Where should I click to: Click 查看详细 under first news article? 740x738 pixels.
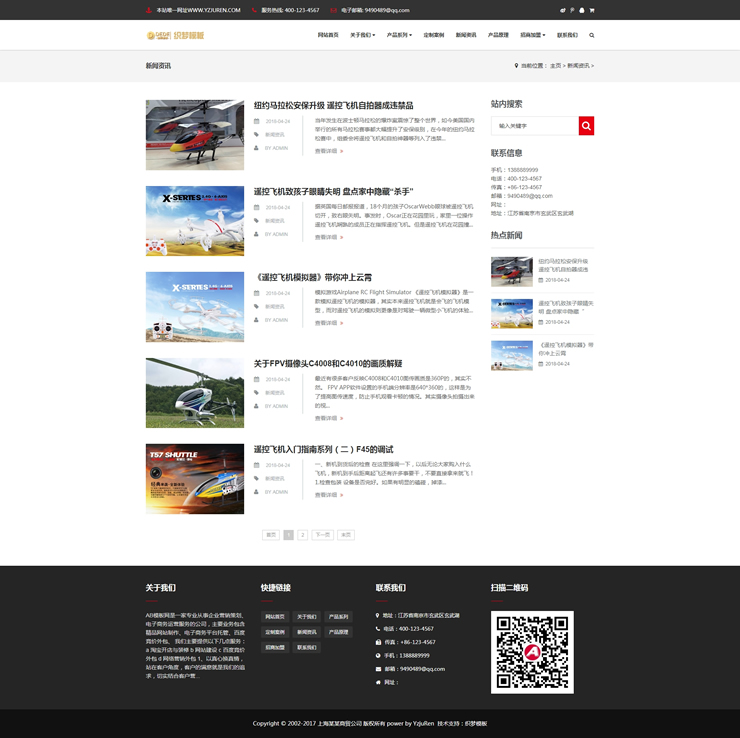[328, 152]
